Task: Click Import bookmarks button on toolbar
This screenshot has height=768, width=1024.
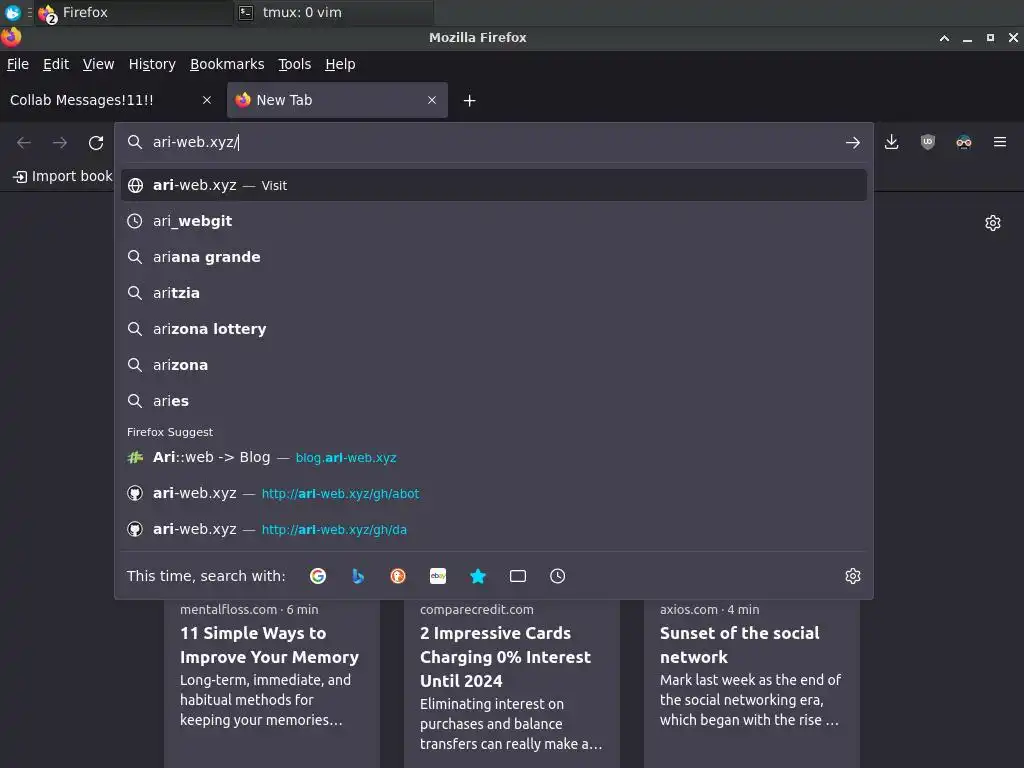Action: click(x=62, y=176)
